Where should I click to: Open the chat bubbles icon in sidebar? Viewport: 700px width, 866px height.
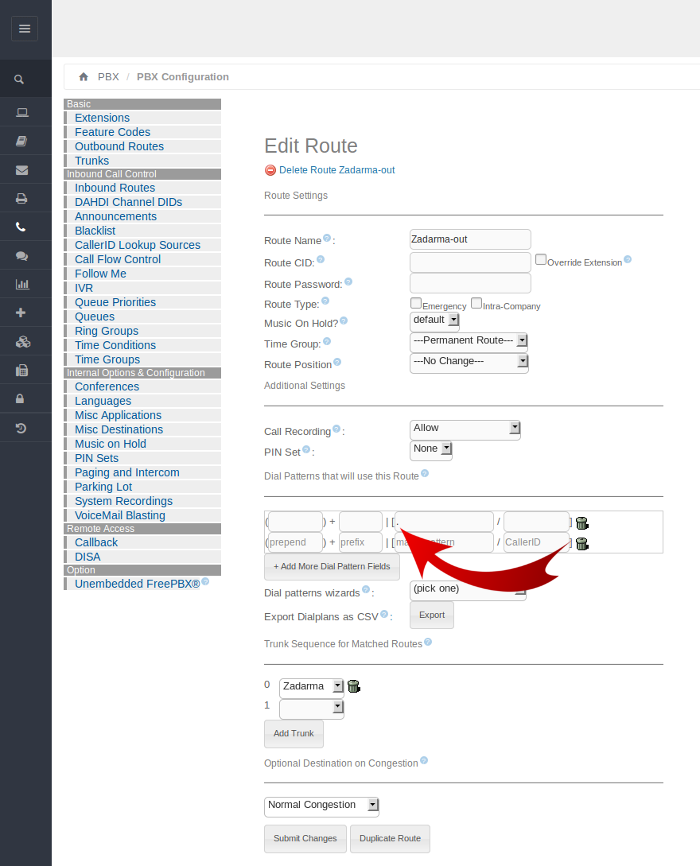tap(22, 256)
